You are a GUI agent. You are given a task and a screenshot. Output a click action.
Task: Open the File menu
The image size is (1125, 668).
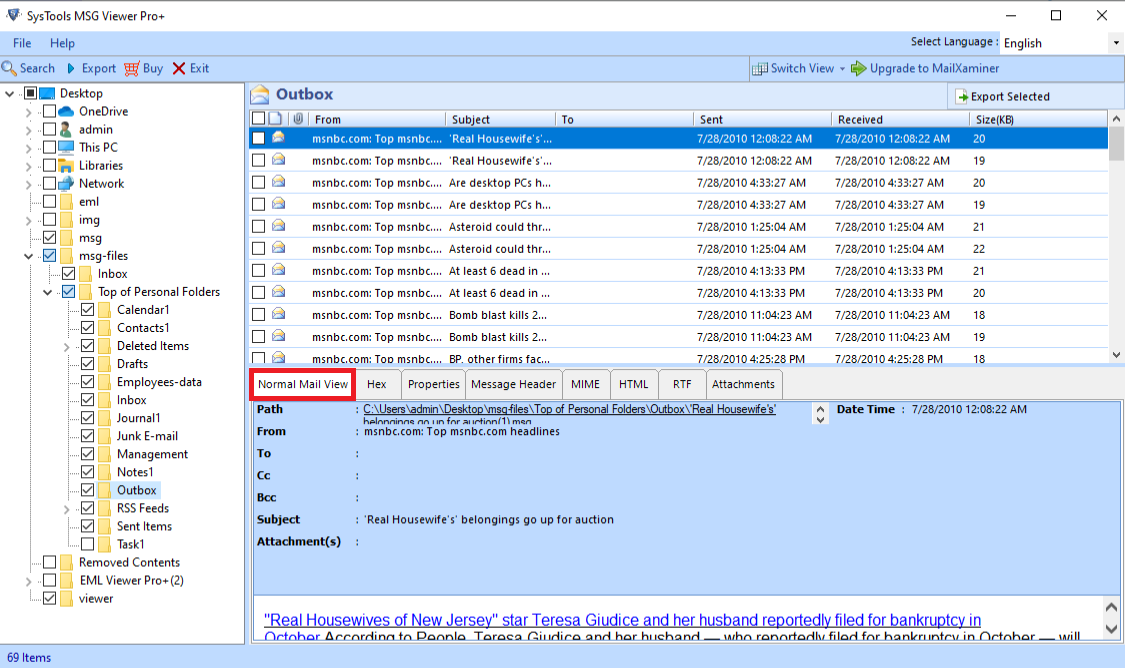[22, 43]
